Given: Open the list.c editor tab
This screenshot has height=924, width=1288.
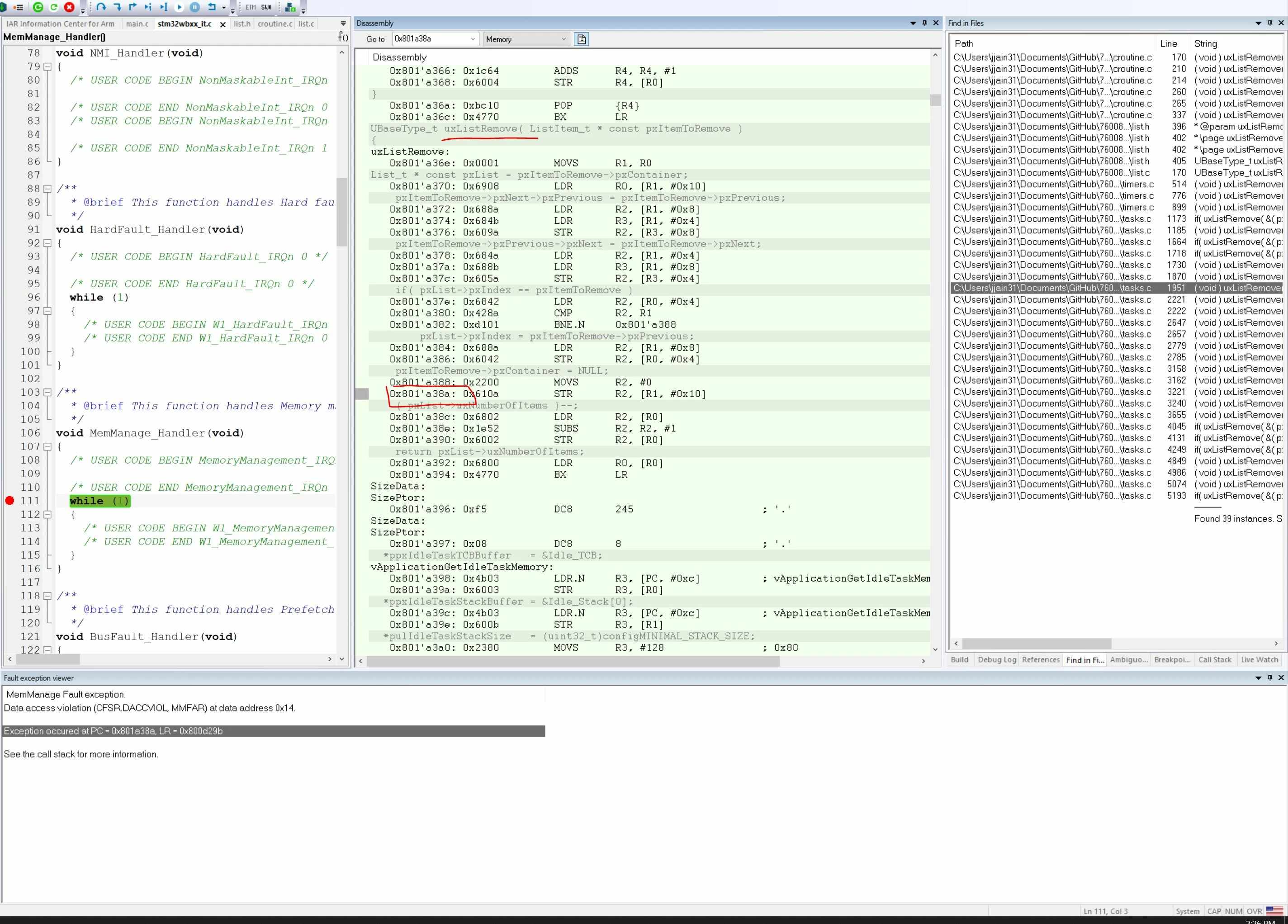Looking at the screenshot, I should [306, 24].
